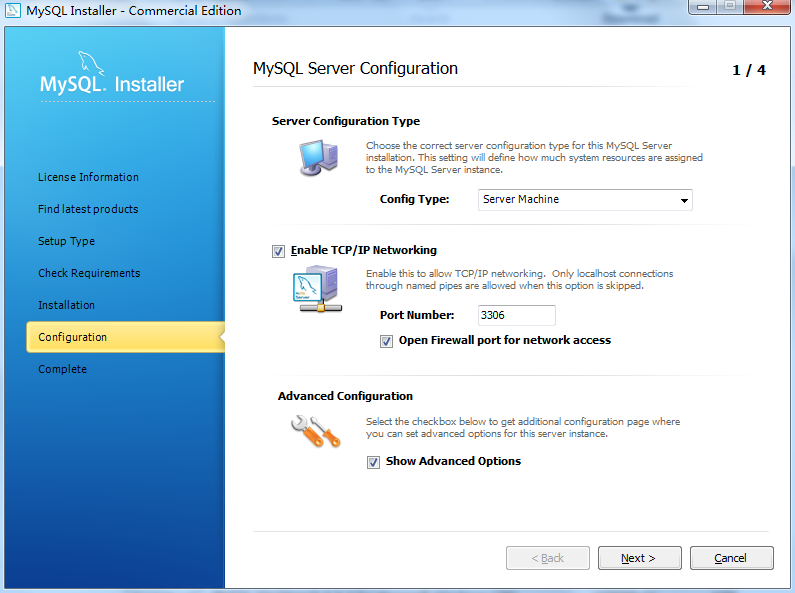Select Find latest products step
This screenshot has width=795, height=593.
point(88,209)
